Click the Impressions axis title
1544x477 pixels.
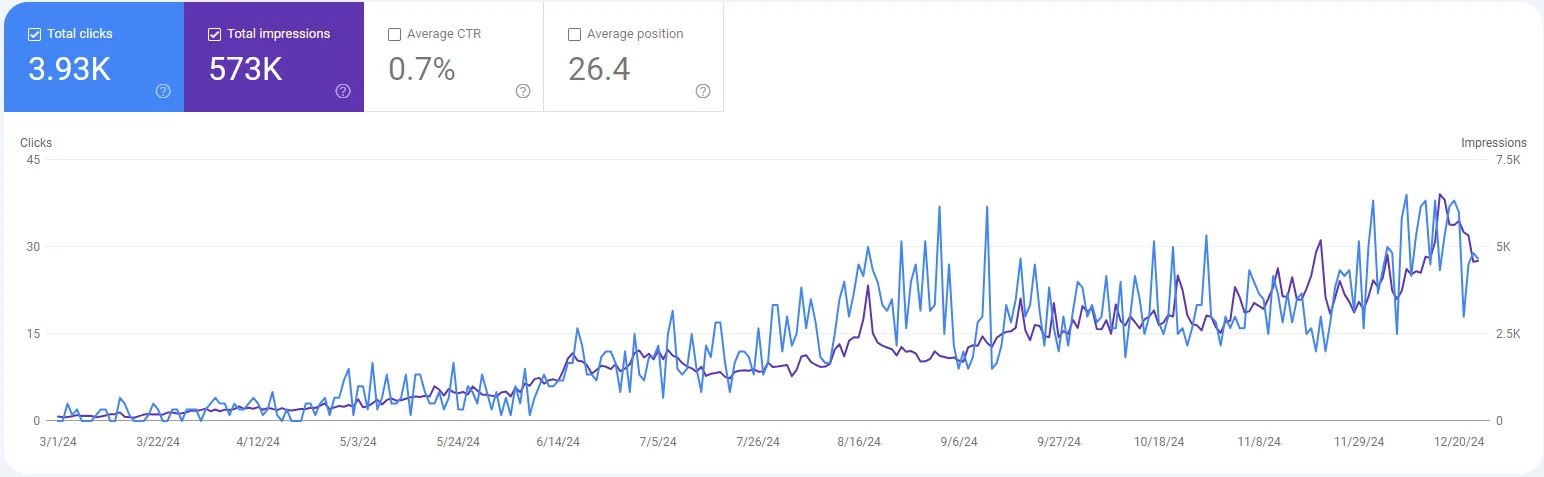click(x=1494, y=143)
